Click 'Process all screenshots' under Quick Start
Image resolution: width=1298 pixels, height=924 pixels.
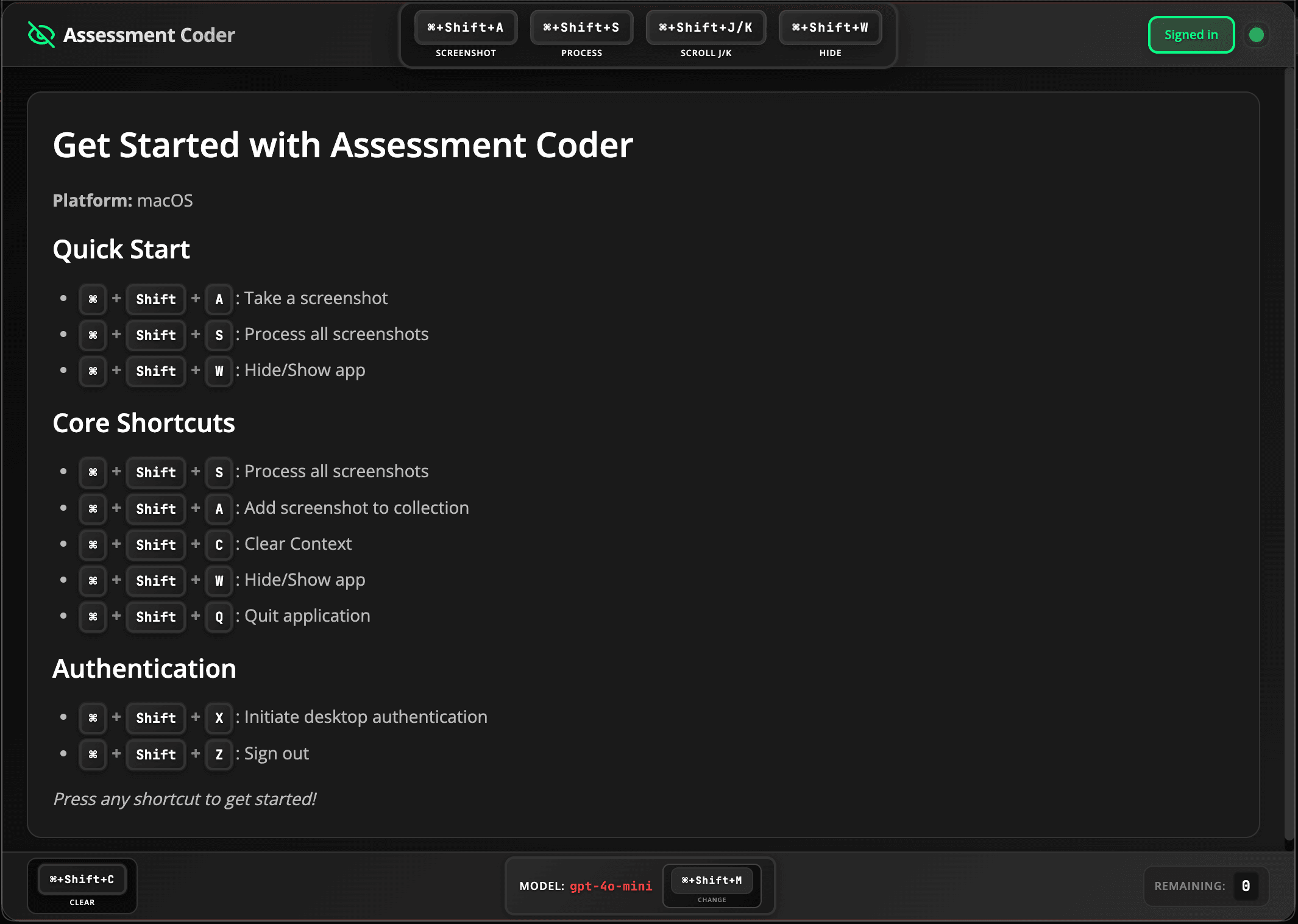pos(336,334)
